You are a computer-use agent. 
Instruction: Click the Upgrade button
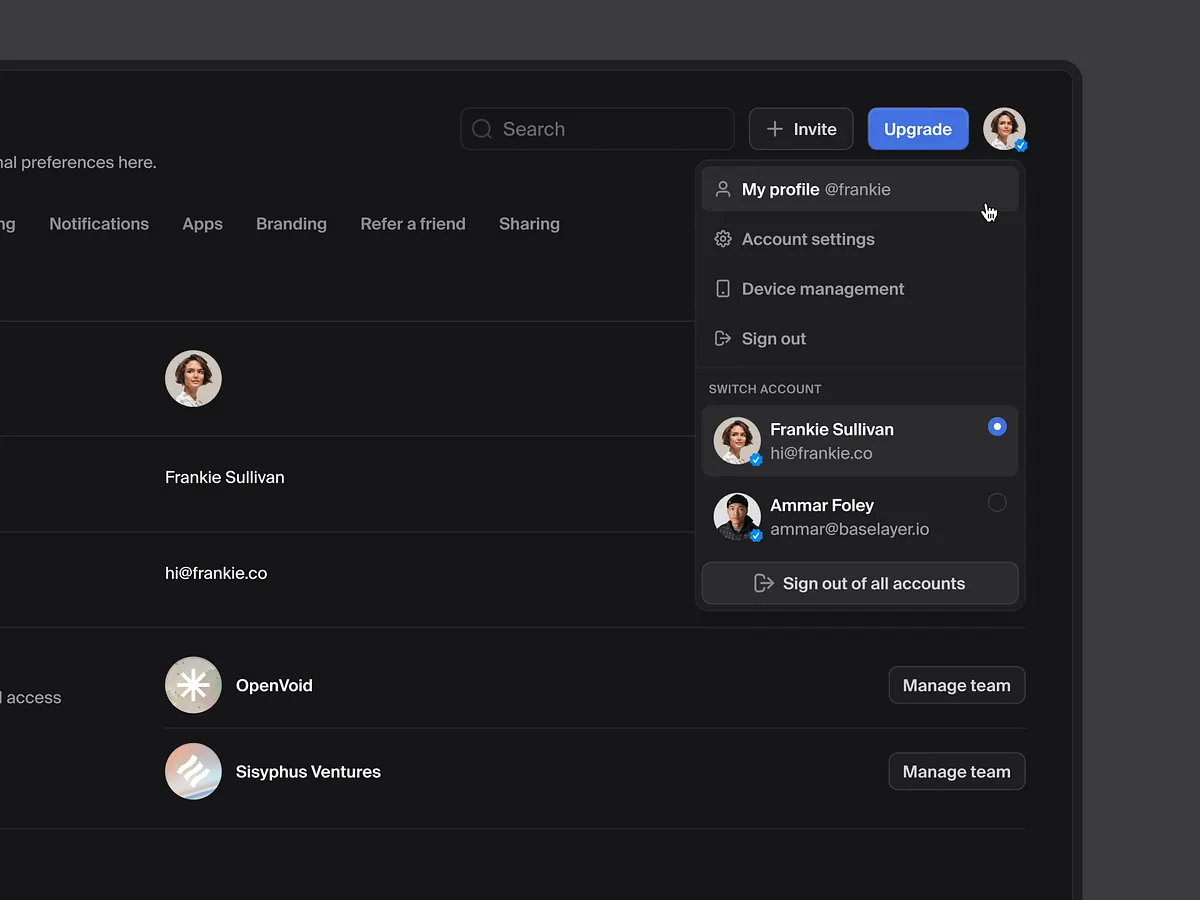pos(917,129)
